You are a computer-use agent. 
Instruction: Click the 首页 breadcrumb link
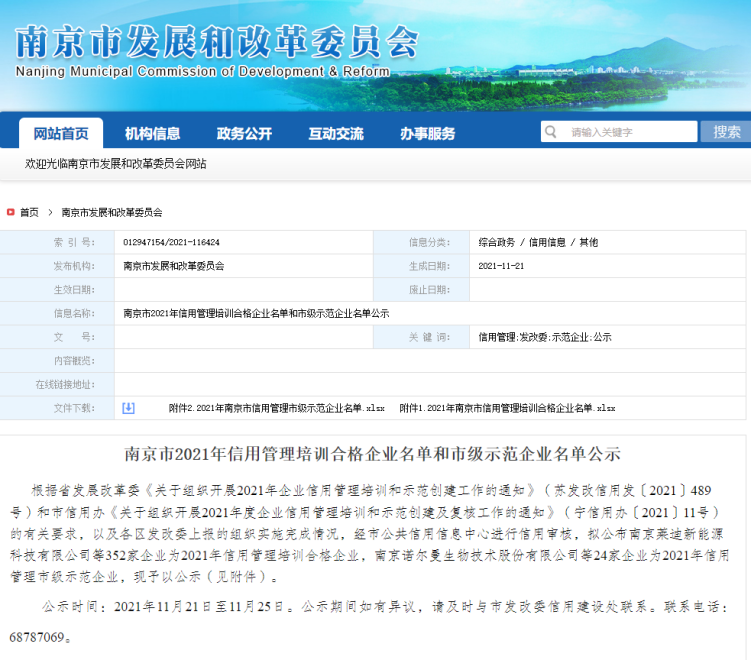[x=29, y=212]
